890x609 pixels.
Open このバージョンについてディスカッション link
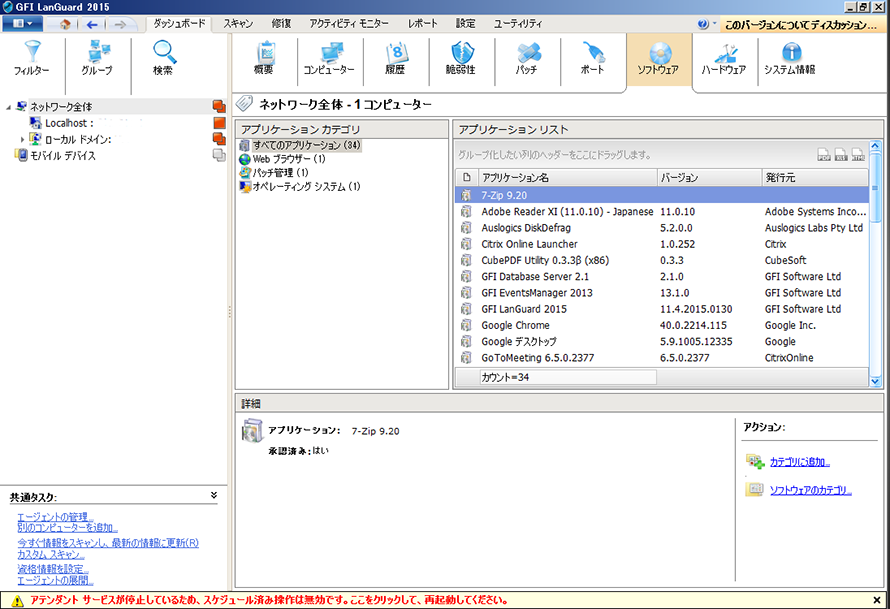(800, 24)
